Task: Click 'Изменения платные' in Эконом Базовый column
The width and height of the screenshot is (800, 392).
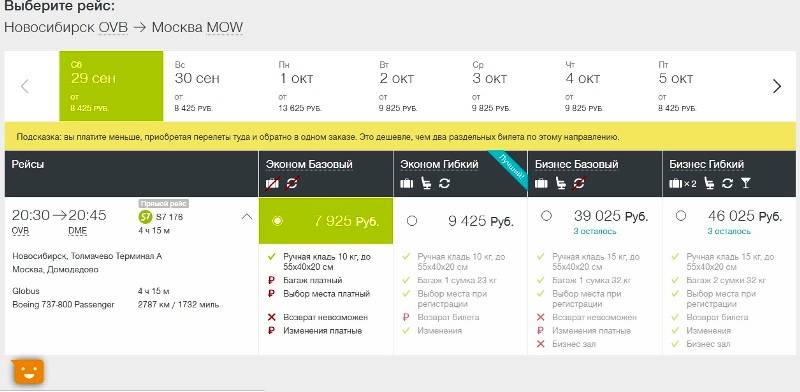Action: (x=322, y=330)
